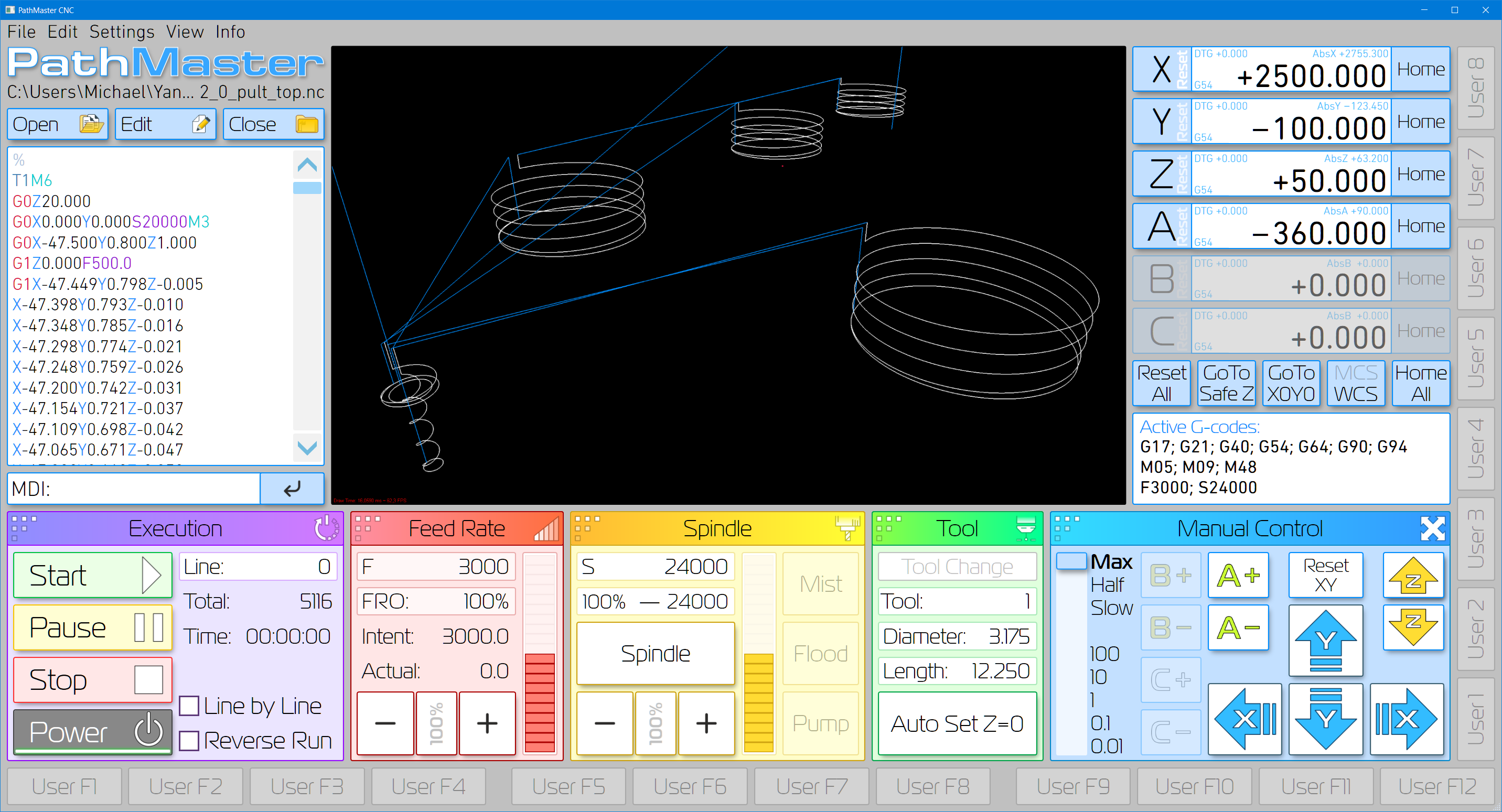Viewport: 1502px width, 812px height.
Task: Close the Manual Control panel
Action: tap(1432, 528)
